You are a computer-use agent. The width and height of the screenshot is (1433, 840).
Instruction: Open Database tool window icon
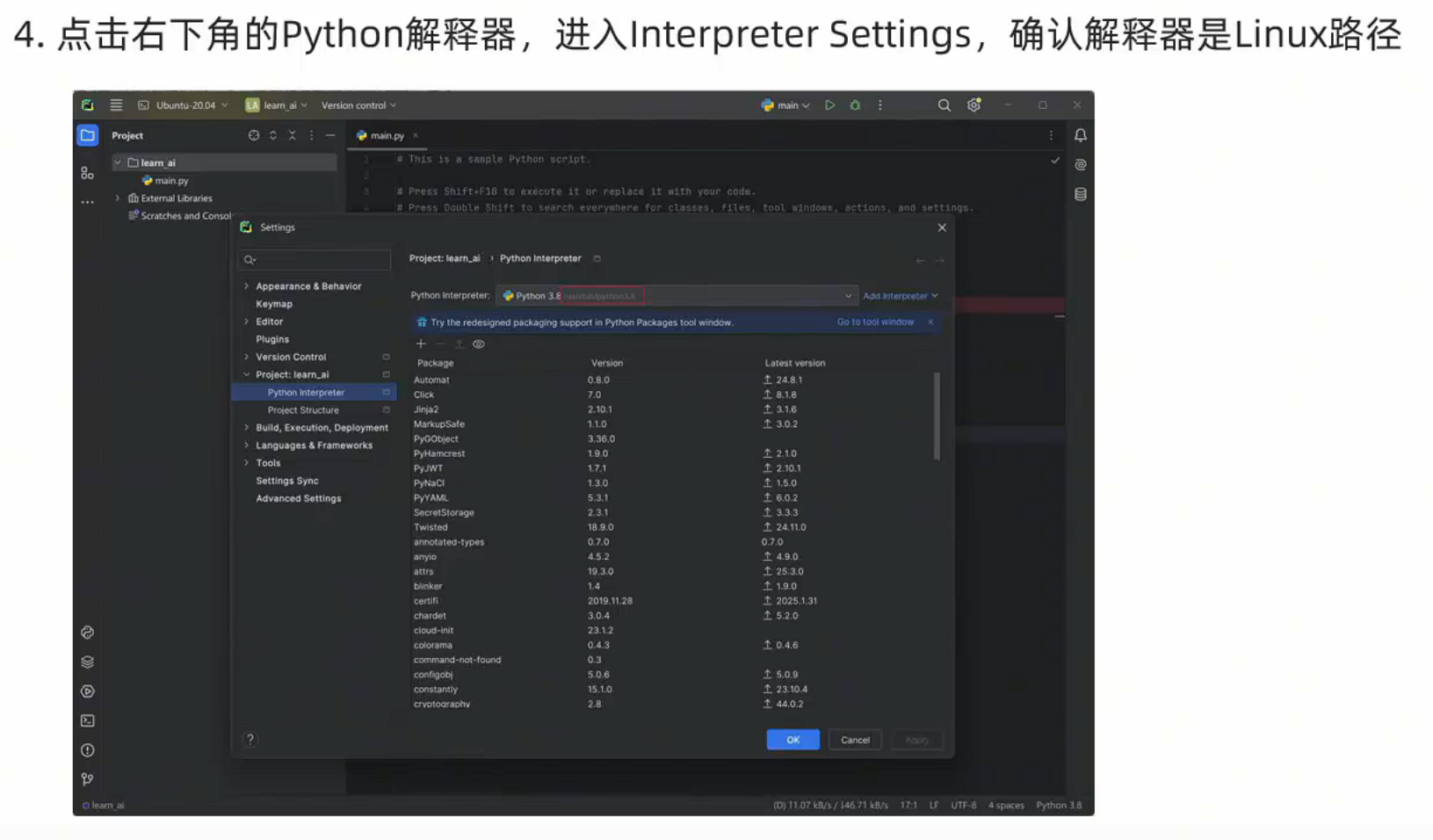coord(1081,194)
